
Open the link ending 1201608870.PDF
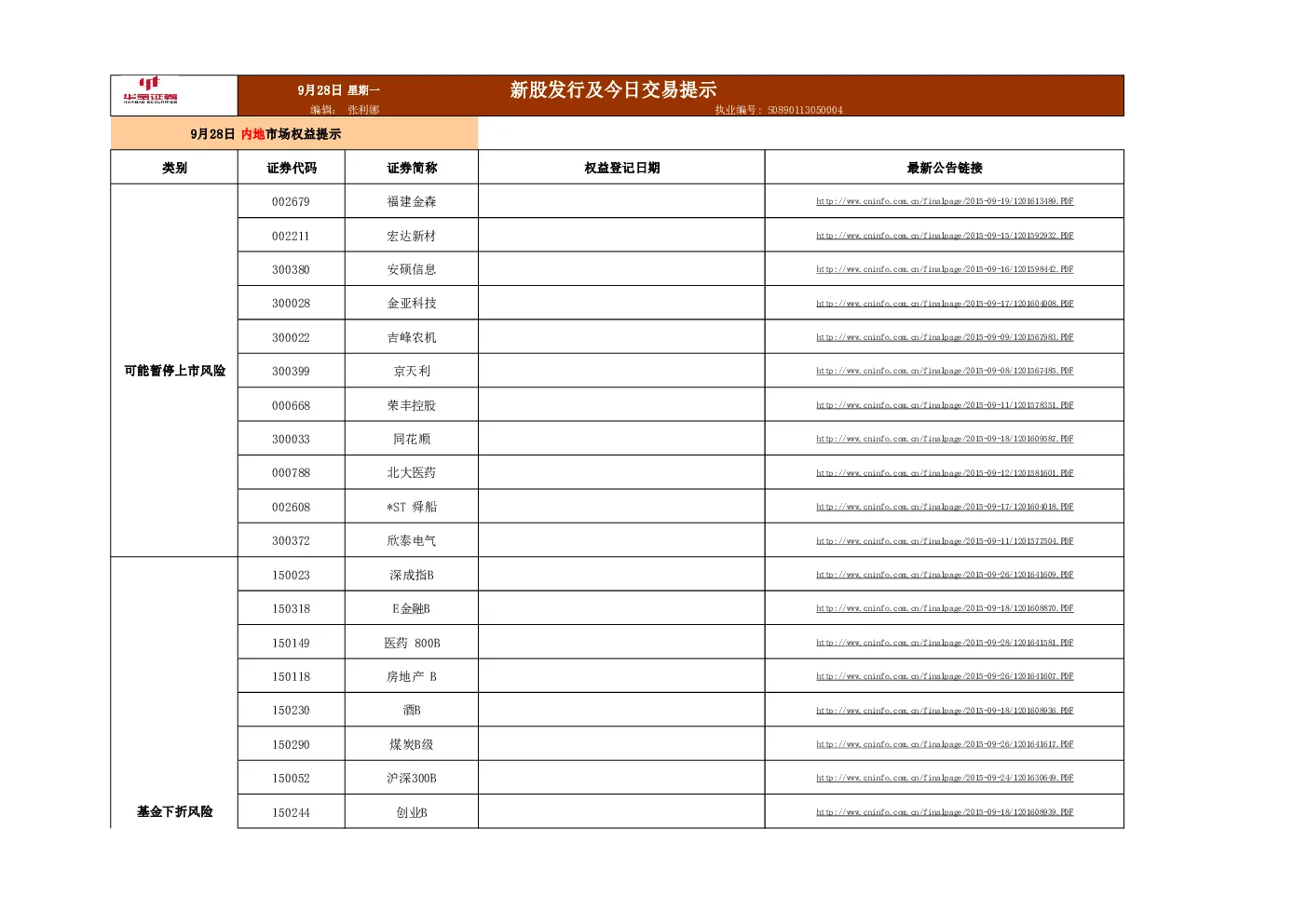945,608
